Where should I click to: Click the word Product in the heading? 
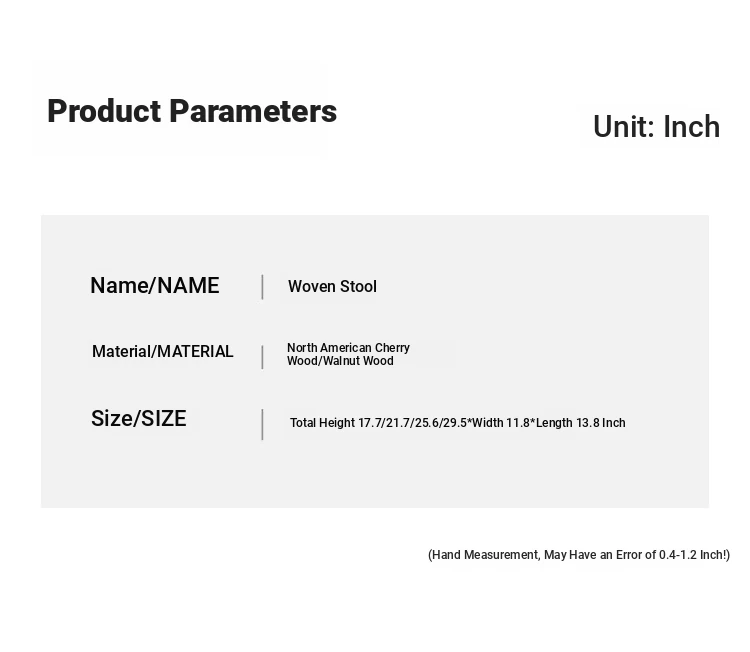[x=104, y=111]
